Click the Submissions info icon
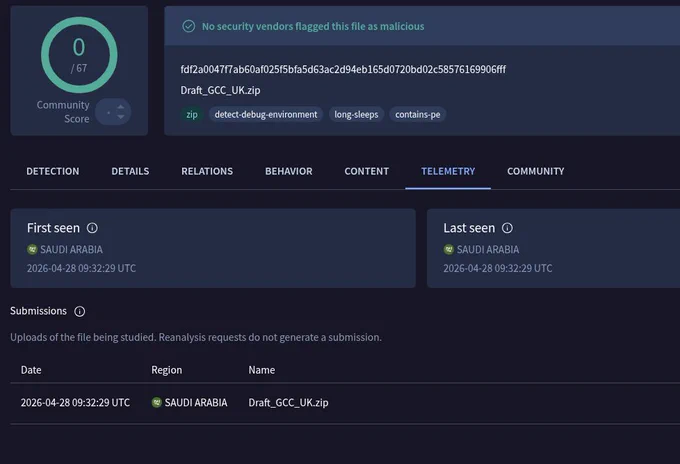The width and height of the screenshot is (680, 464). click(x=79, y=311)
